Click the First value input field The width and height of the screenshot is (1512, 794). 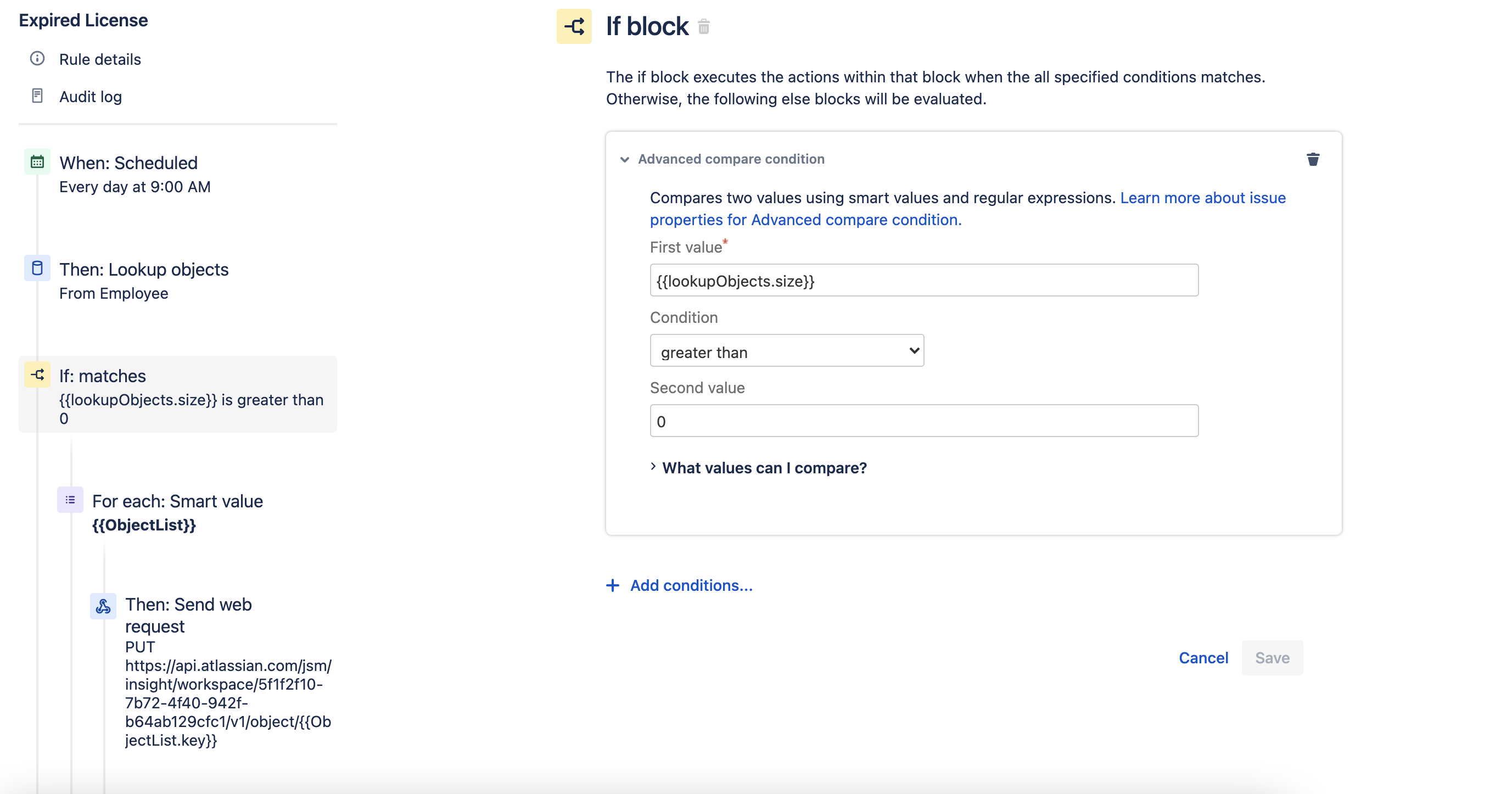click(923, 281)
